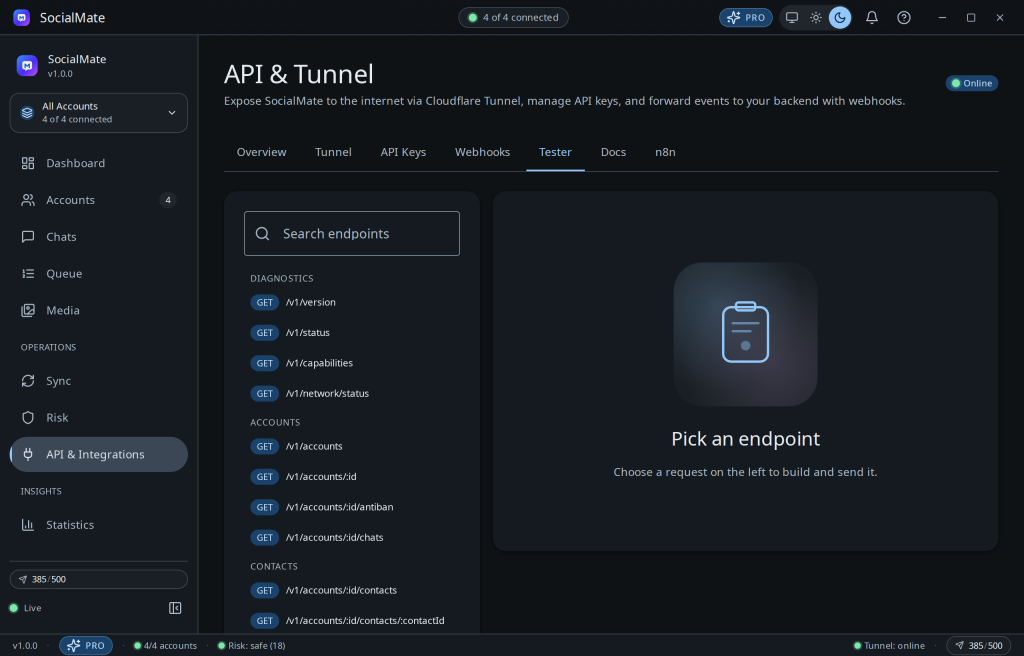Click the DIAGNOSTICS section header
Screen dimensions: 1024x656
281,278
